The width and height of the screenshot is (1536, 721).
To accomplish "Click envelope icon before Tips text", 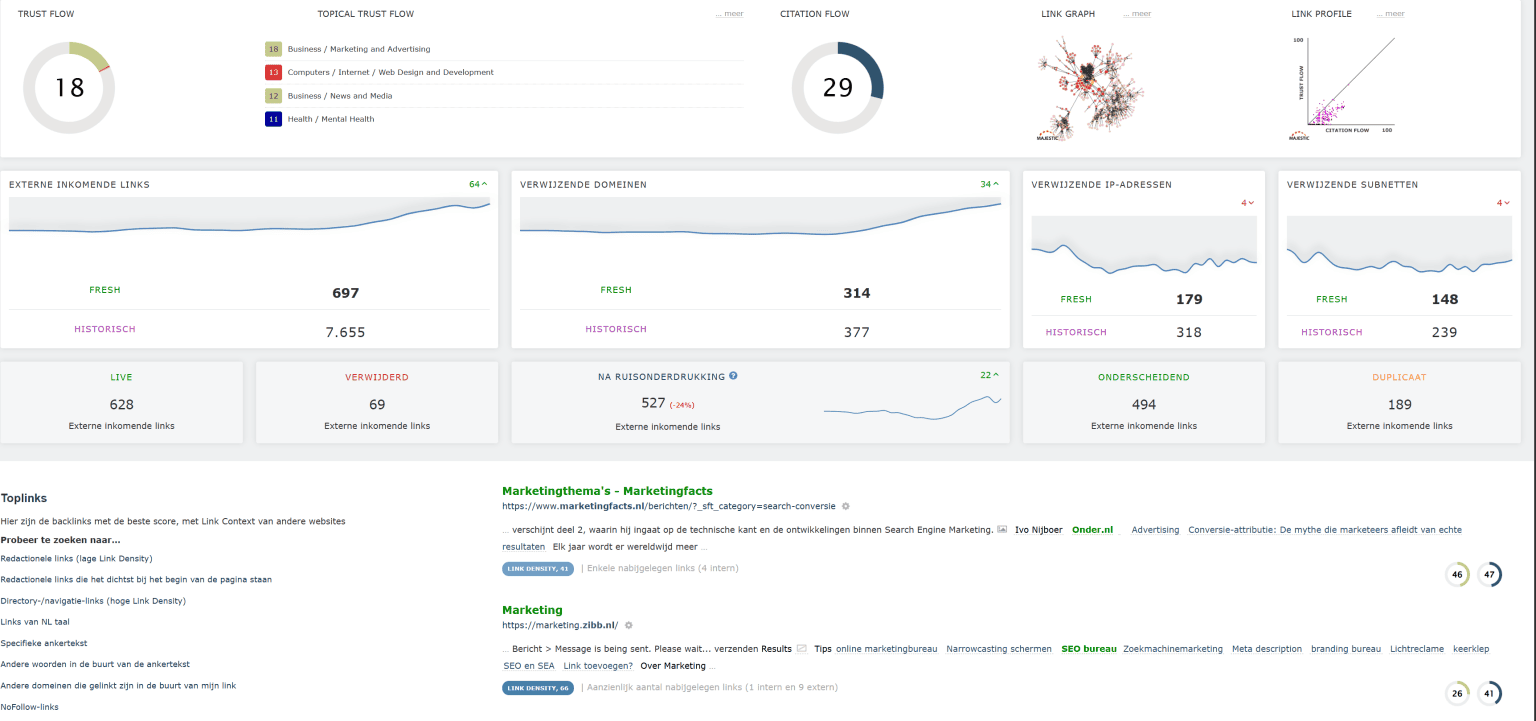I will coord(801,649).
